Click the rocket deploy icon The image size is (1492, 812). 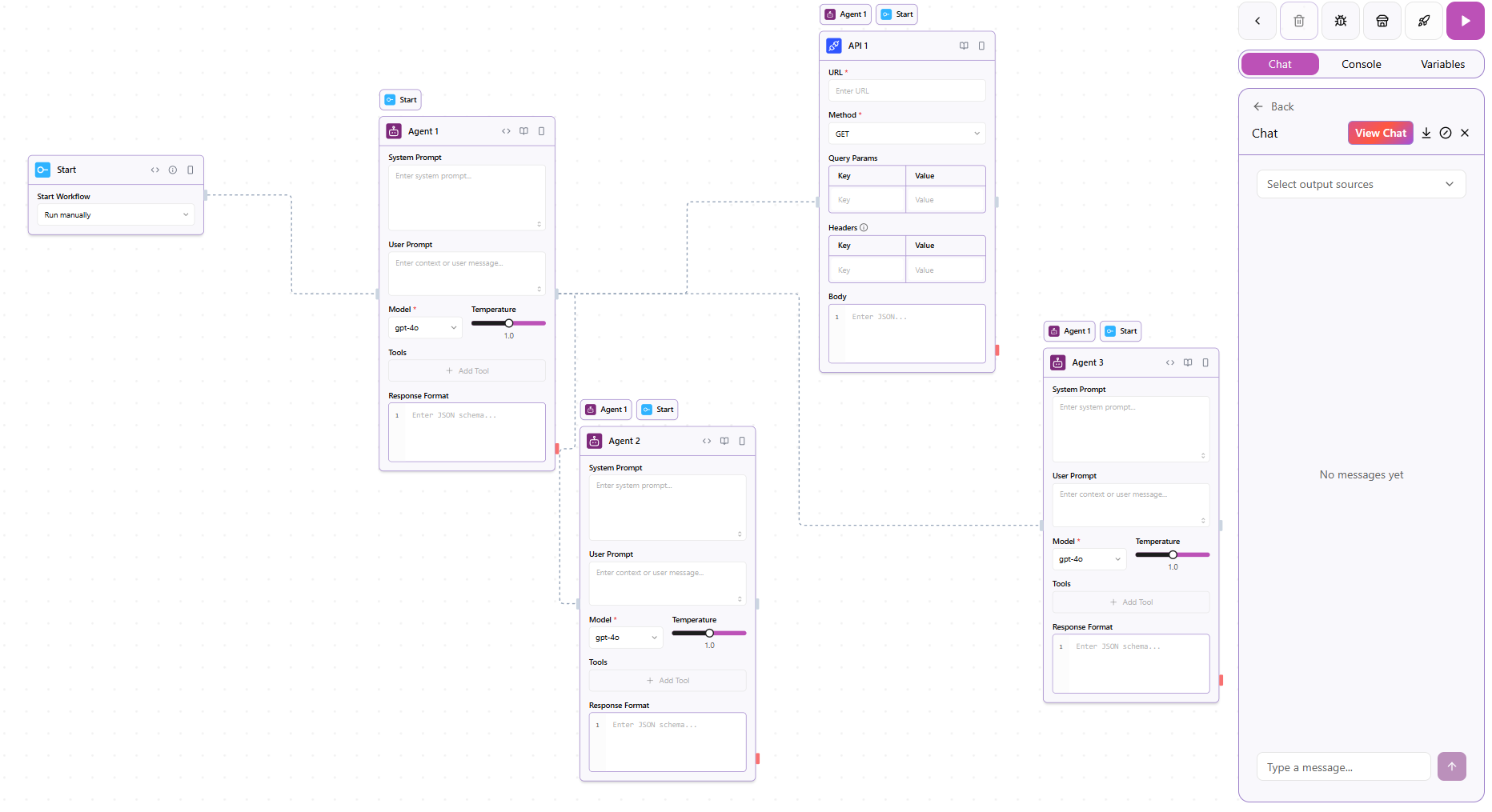click(1424, 21)
